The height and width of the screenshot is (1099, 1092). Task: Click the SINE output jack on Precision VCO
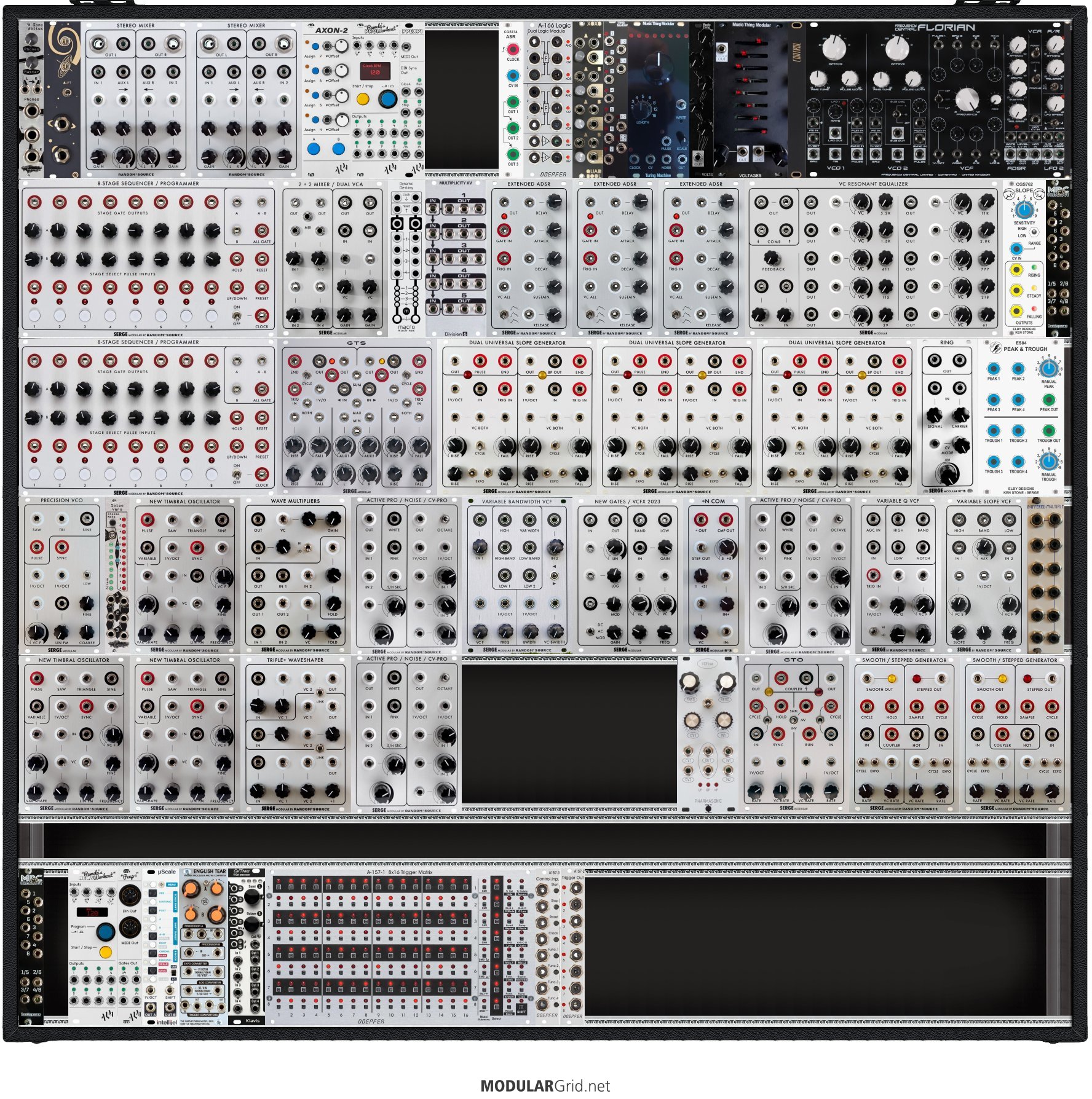[87, 518]
